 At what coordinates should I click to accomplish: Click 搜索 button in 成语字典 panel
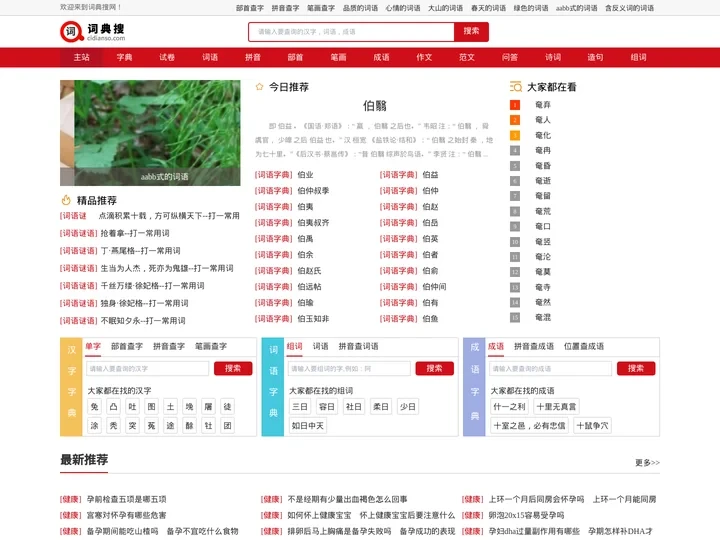pyautogui.click(x=636, y=369)
